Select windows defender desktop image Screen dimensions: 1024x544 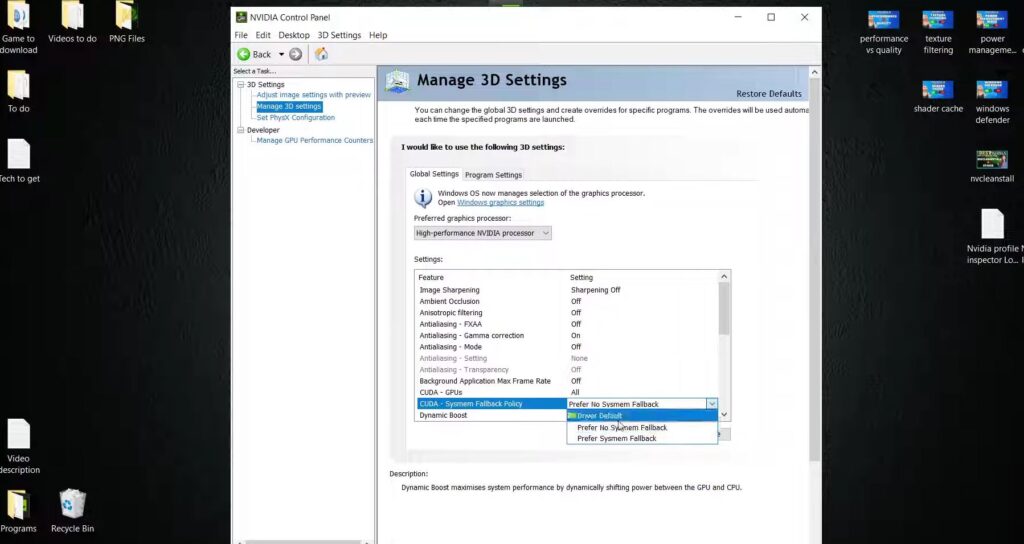(x=993, y=102)
